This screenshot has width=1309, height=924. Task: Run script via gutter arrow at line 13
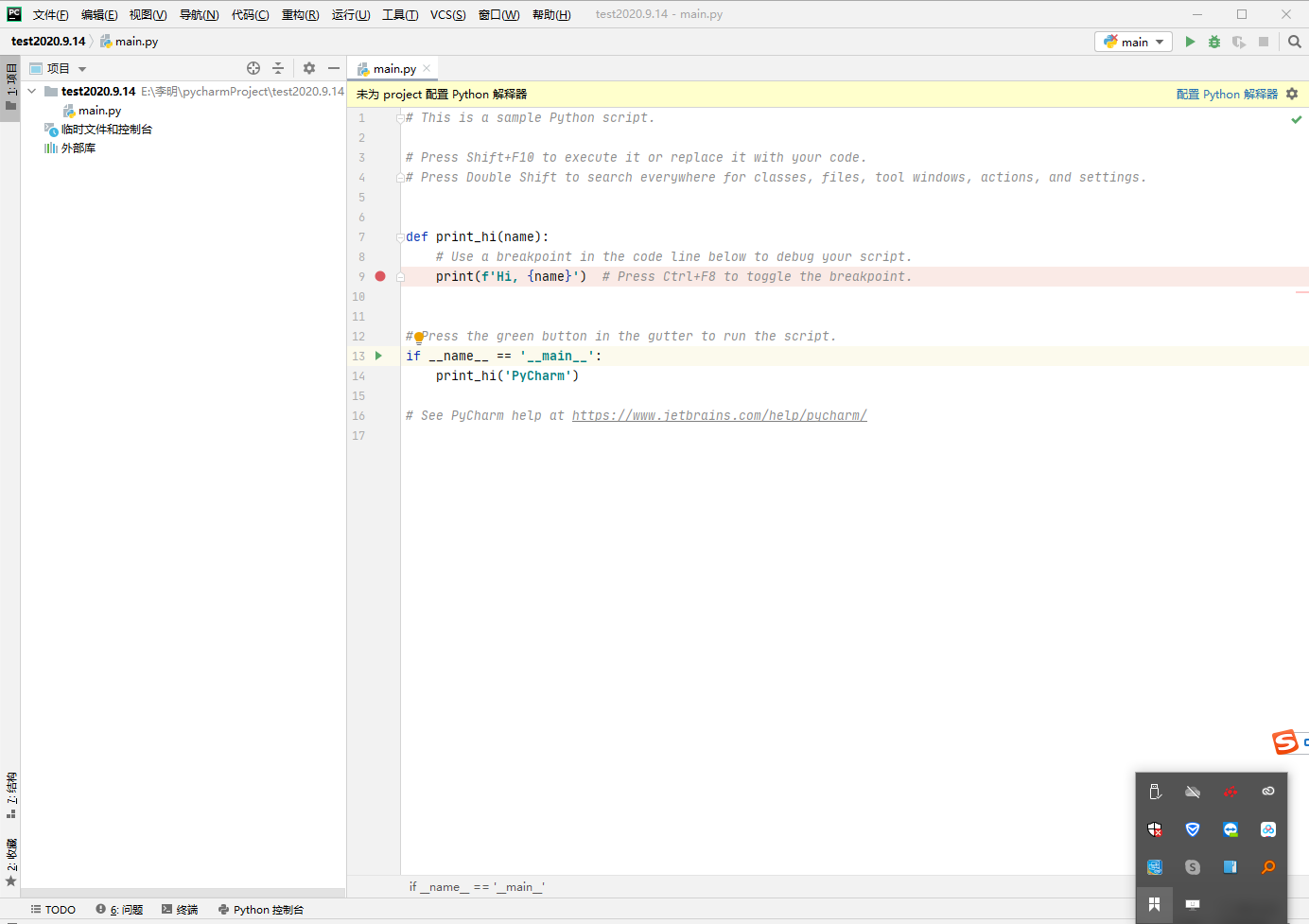pyautogui.click(x=378, y=356)
